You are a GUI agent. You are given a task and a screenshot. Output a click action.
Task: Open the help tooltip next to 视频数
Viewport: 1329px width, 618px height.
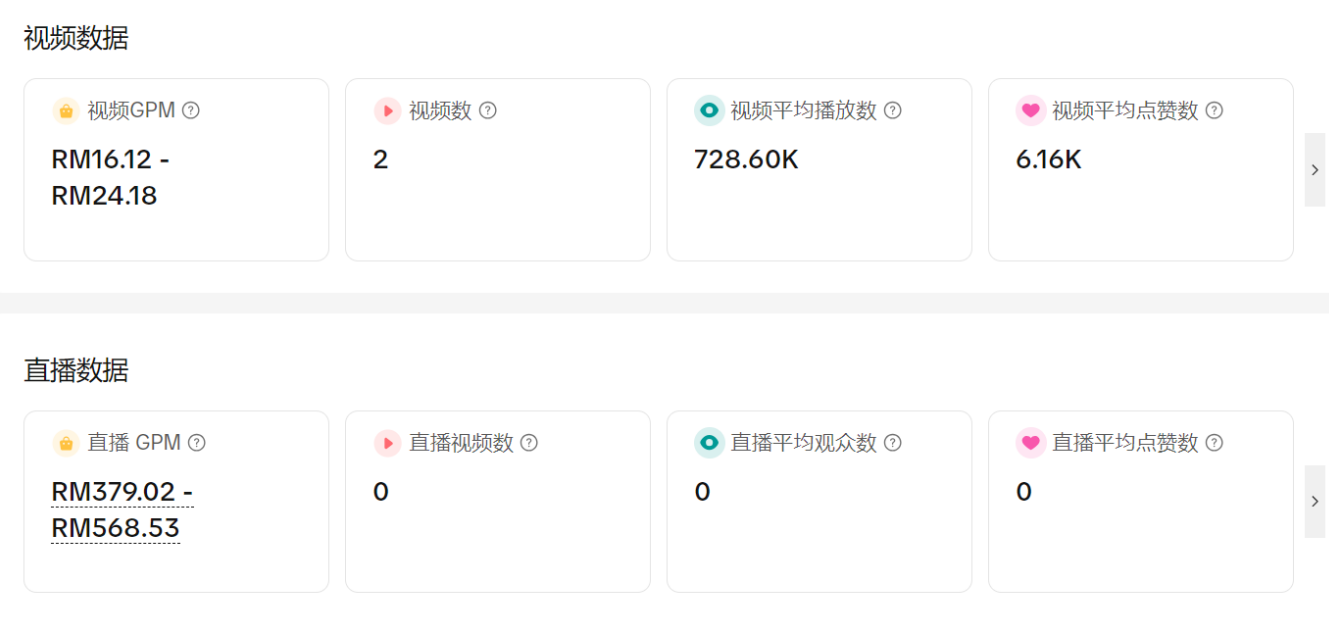tap(486, 111)
